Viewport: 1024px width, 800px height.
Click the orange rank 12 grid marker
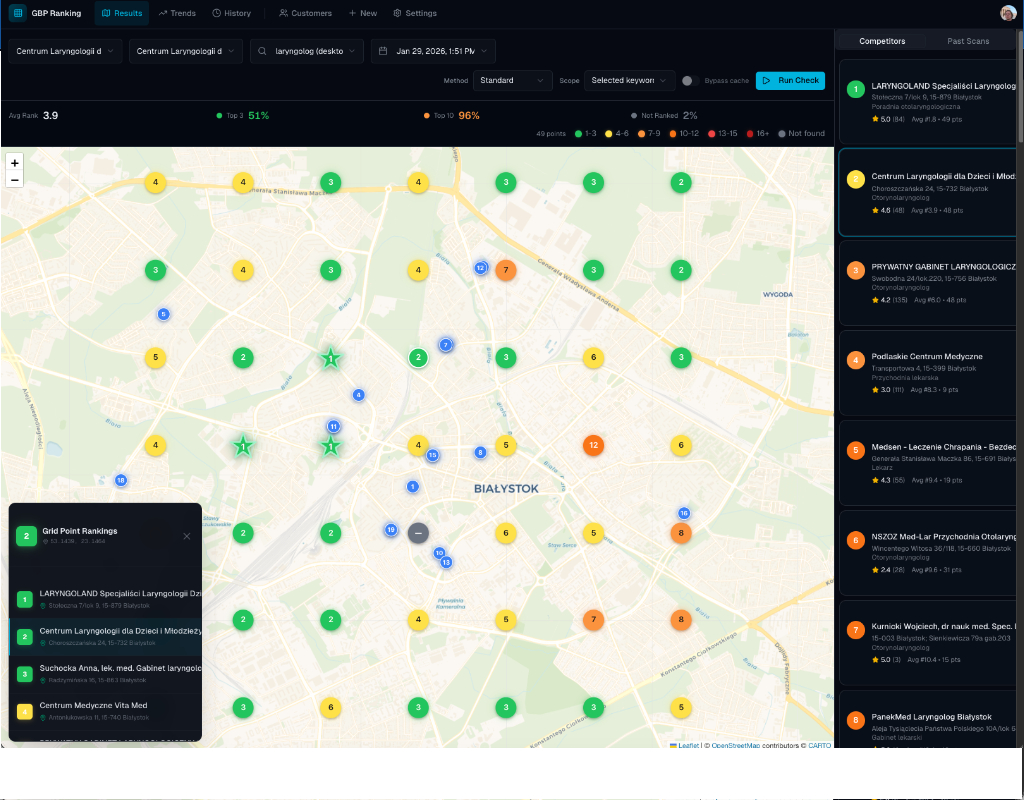coord(593,445)
